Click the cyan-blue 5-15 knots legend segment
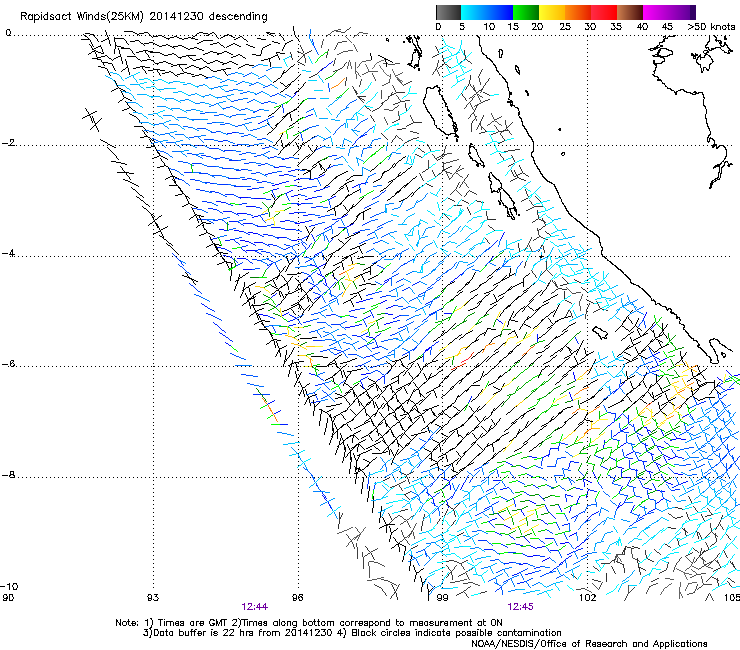Screen dimensions: 740x650 (x=487, y=12)
